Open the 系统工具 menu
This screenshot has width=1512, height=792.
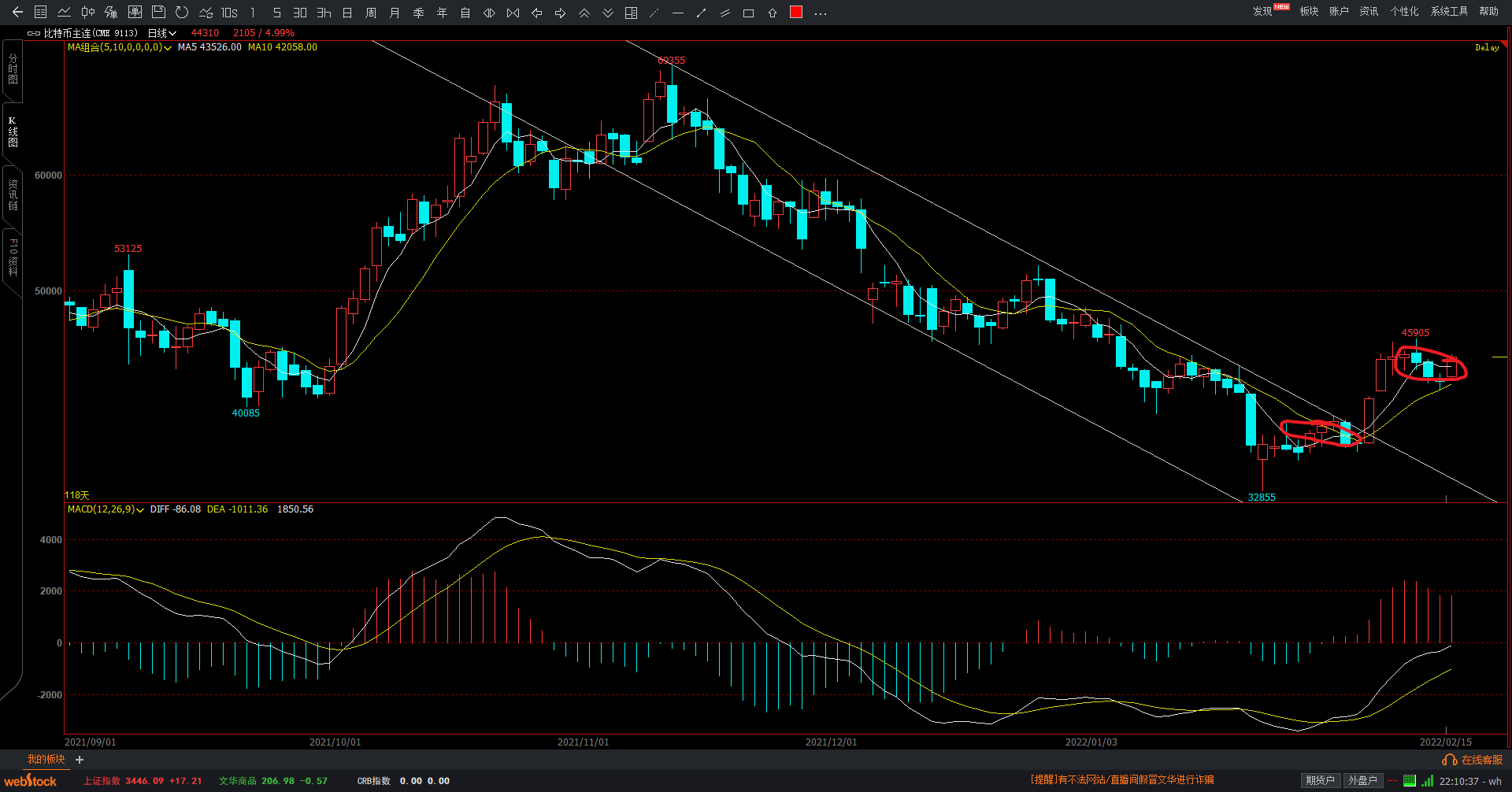pyautogui.click(x=1449, y=11)
